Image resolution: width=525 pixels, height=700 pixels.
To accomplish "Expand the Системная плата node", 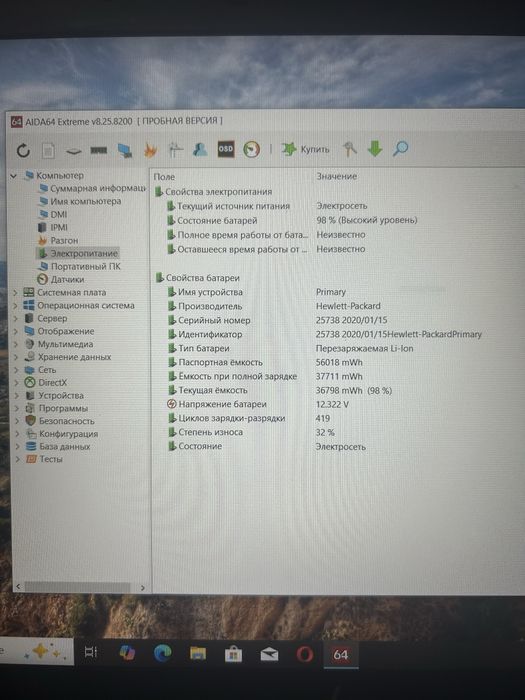I will [15, 293].
